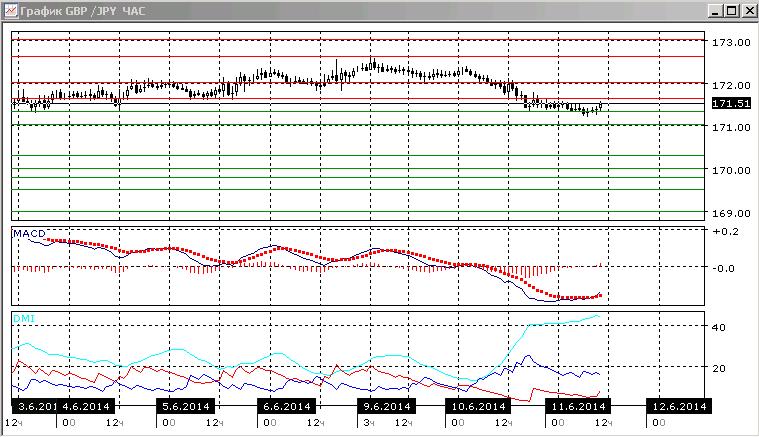Click the chart icon in the title bar
Screen dimensions: 759x437
pos(10,10)
